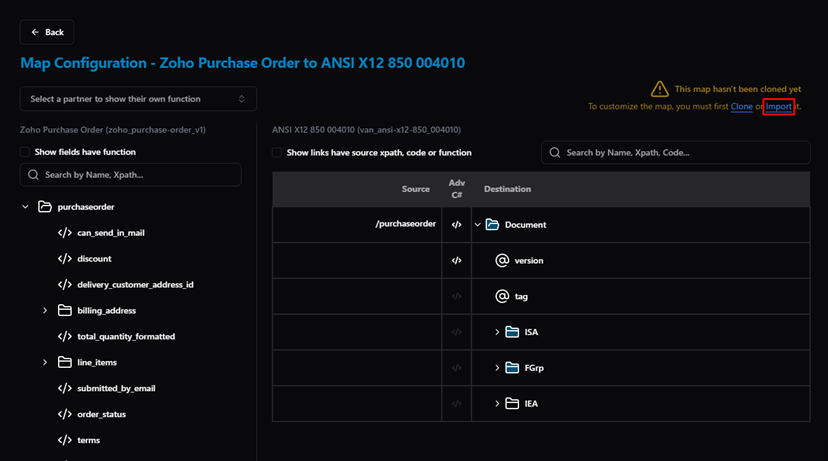Click the attribute icon beside version
The width and height of the screenshot is (828, 461).
pos(502,260)
